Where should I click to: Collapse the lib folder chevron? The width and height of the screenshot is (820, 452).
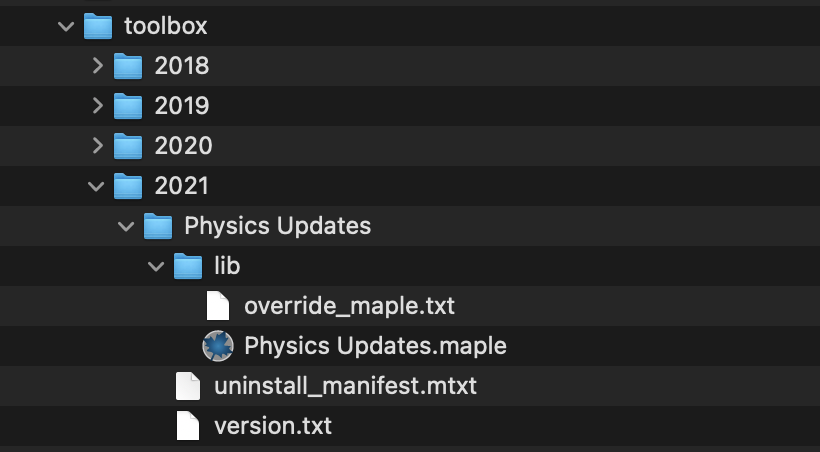[x=156, y=266]
